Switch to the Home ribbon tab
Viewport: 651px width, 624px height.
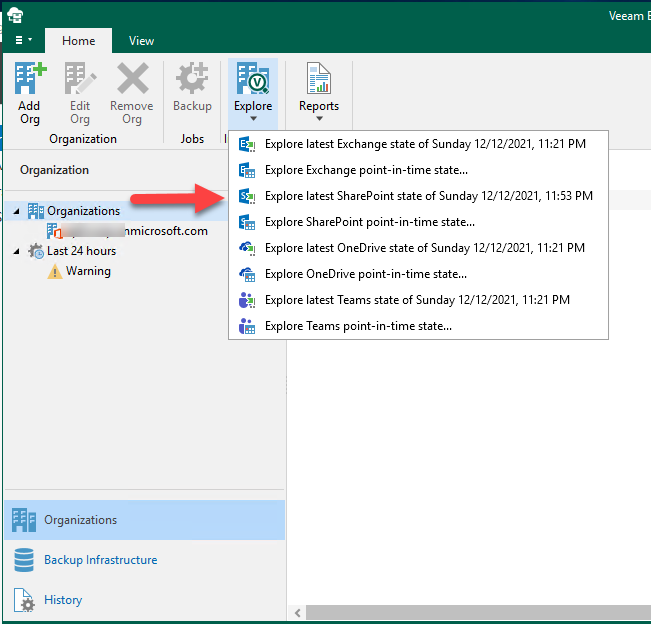tap(78, 41)
